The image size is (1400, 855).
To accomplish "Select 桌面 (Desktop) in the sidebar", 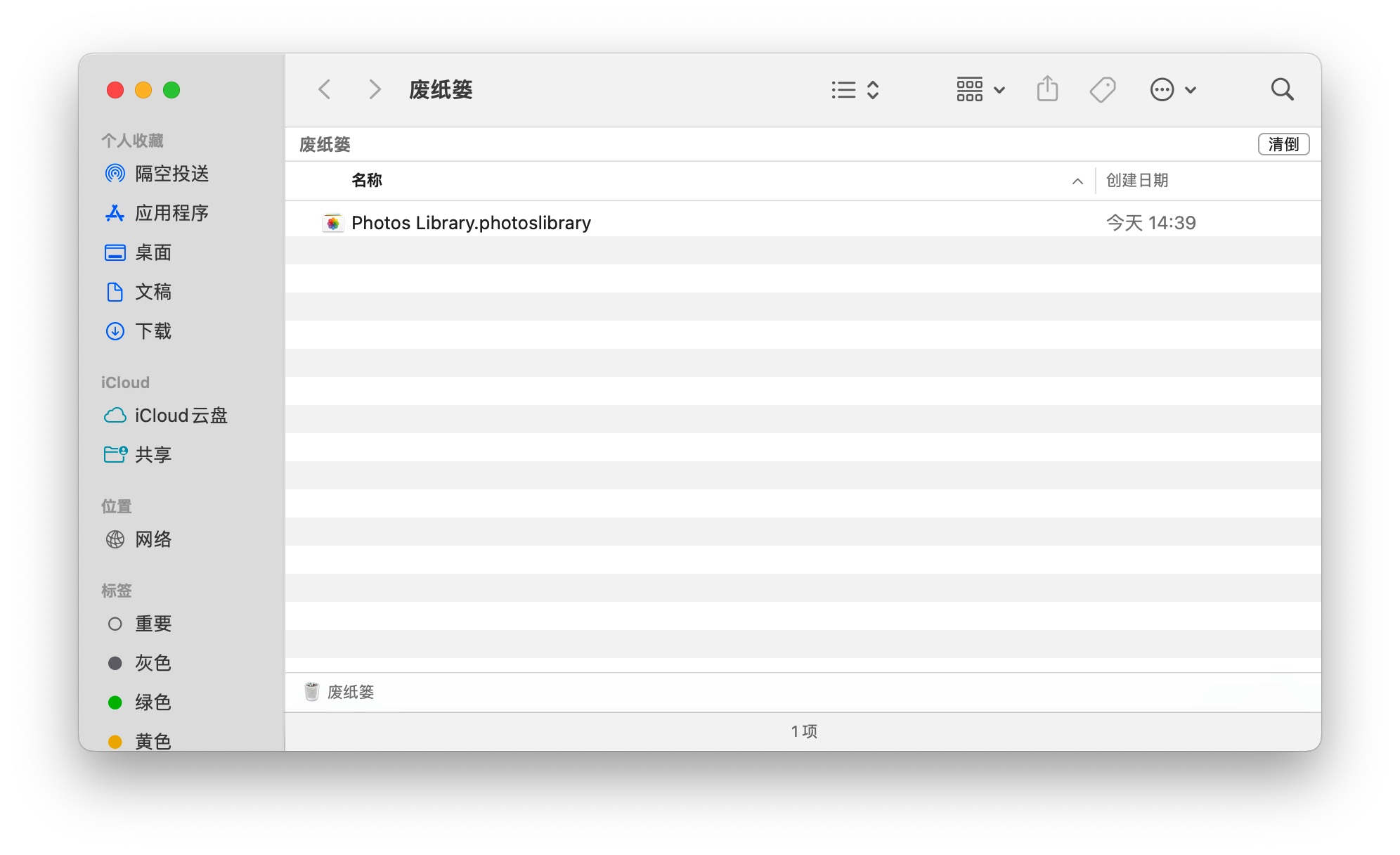I will 155,252.
